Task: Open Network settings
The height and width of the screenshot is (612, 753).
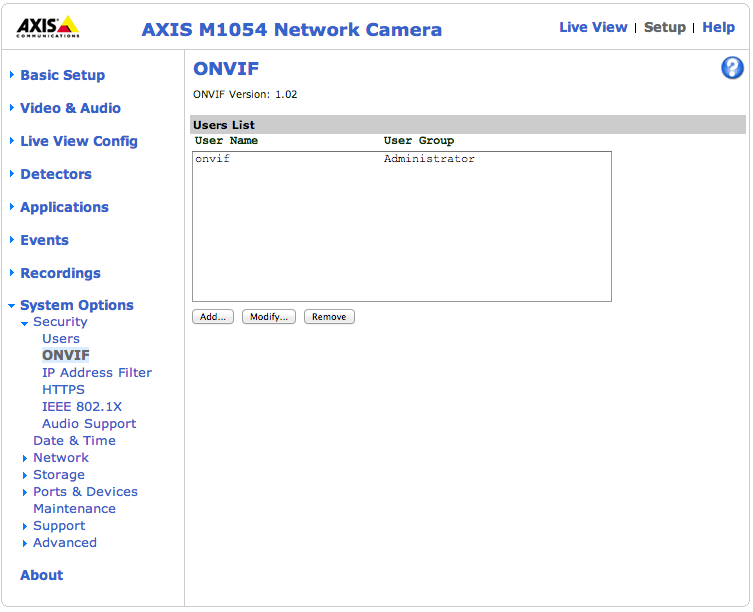Action: click(x=61, y=458)
